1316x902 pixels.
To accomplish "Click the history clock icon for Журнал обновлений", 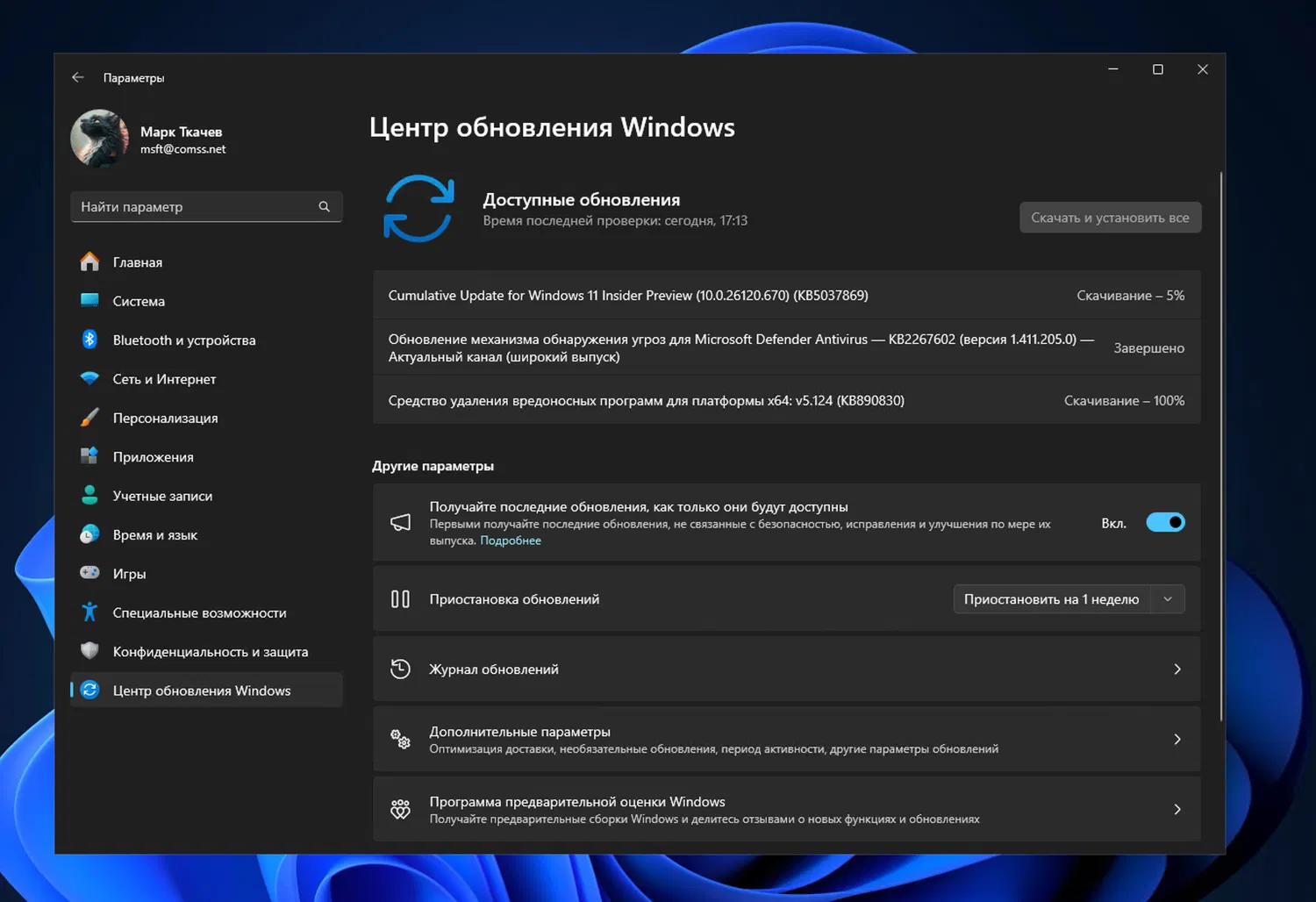I will coord(400,669).
